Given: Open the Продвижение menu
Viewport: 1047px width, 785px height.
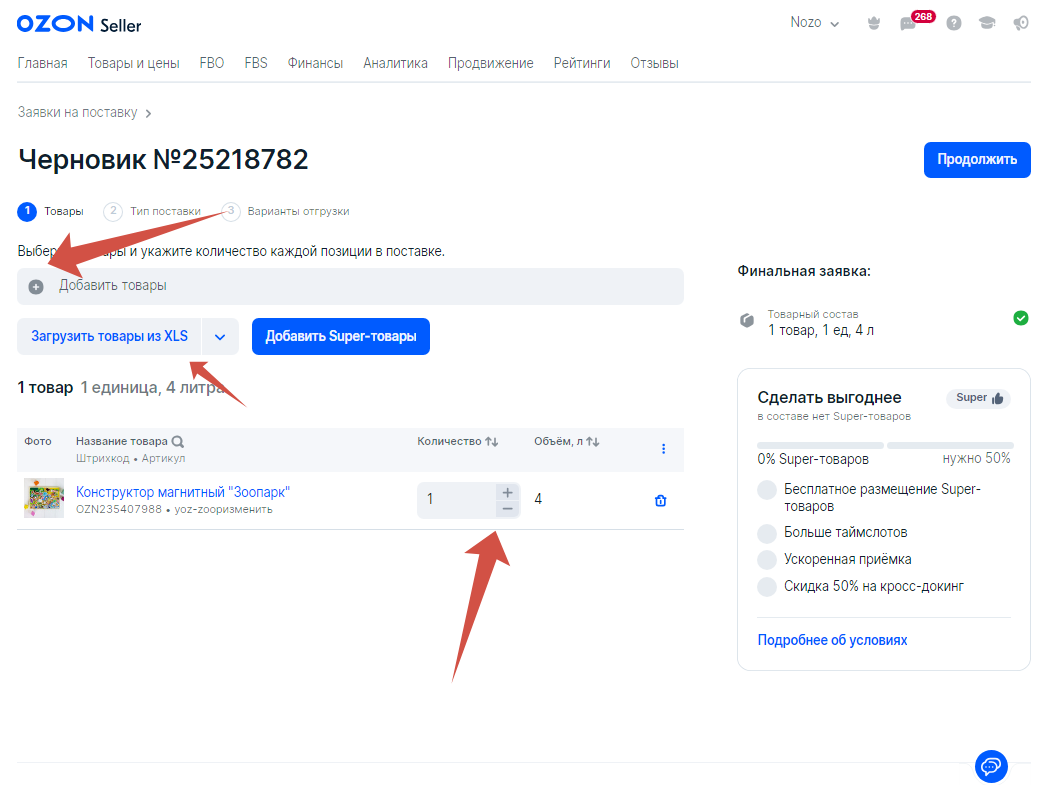Looking at the screenshot, I should tap(491, 63).
